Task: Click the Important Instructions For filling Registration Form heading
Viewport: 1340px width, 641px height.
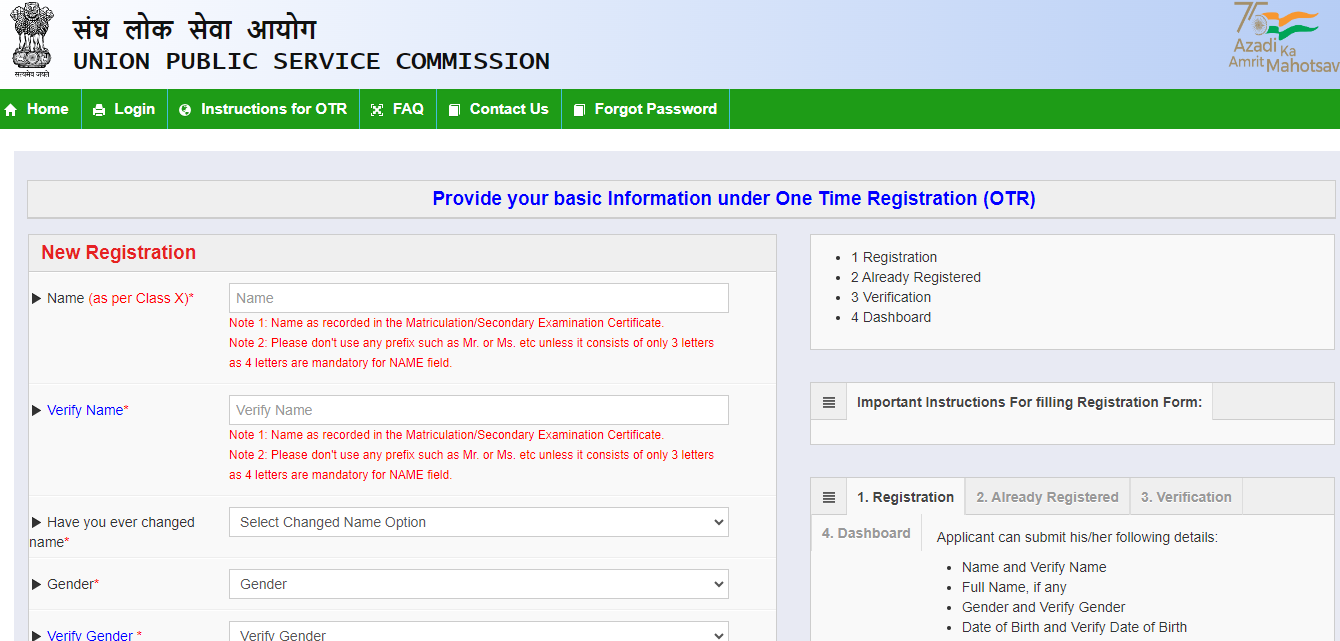Action: click(1029, 402)
